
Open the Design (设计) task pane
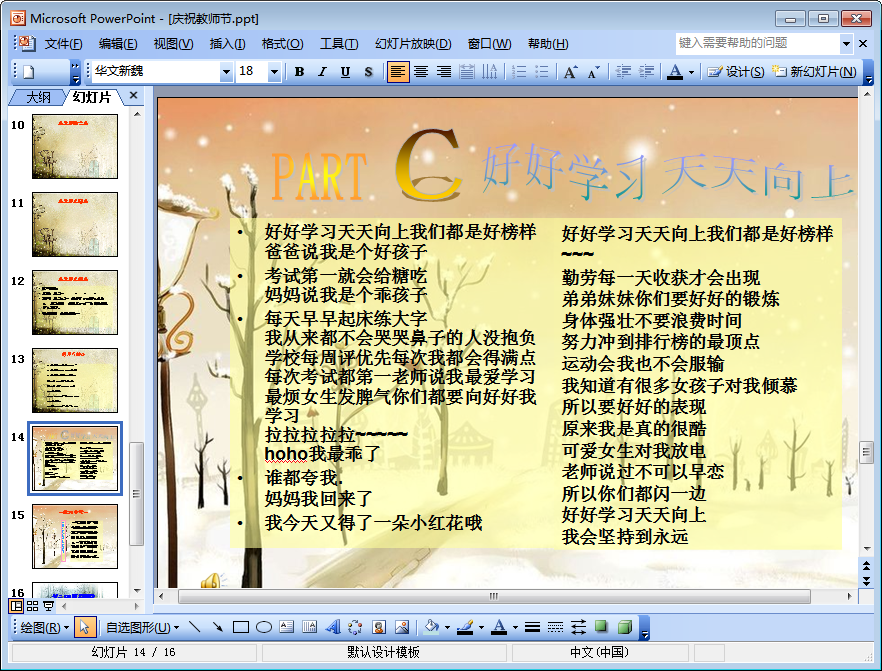click(735, 72)
